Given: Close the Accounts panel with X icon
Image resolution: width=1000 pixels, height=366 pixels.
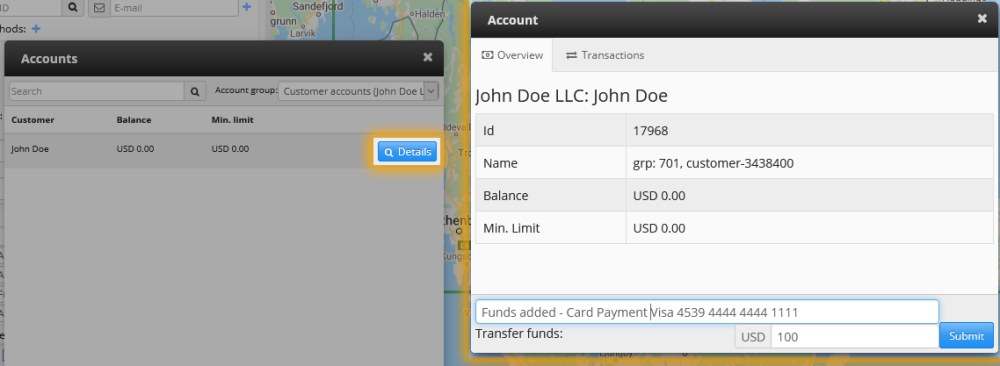Looking at the screenshot, I should [x=427, y=57].
